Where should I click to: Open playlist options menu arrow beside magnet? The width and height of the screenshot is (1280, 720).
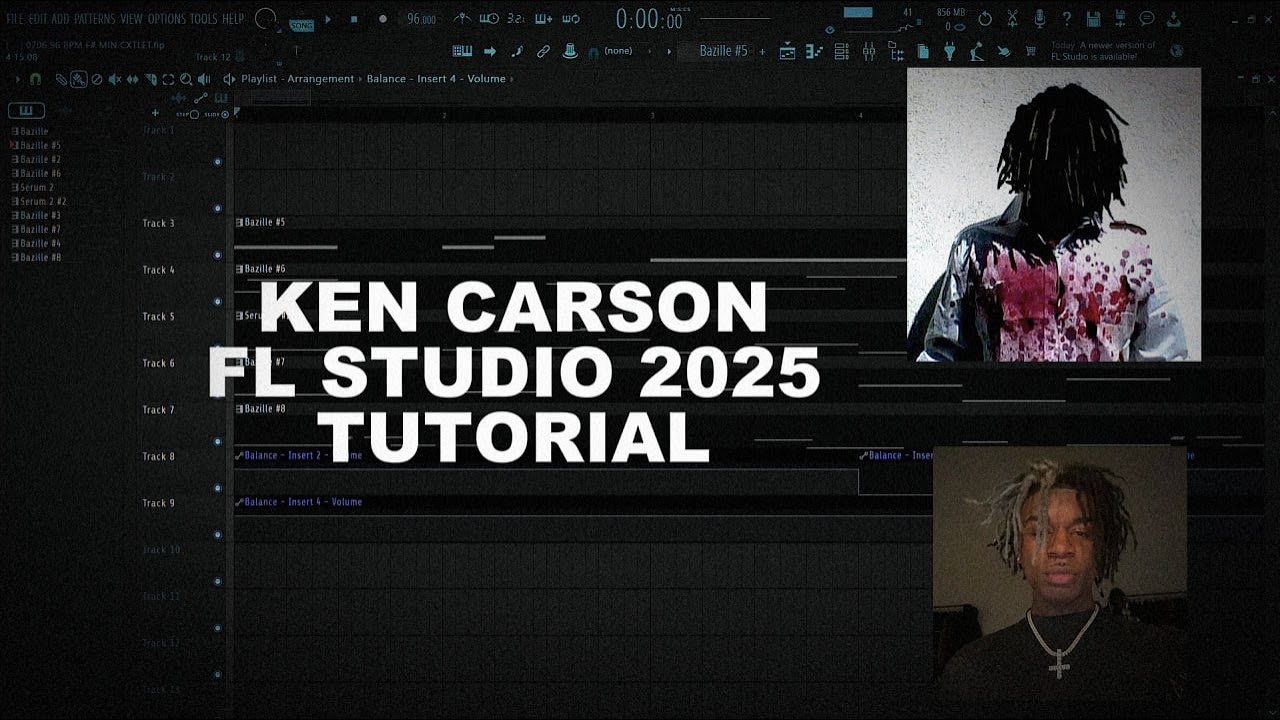[18, 79]
